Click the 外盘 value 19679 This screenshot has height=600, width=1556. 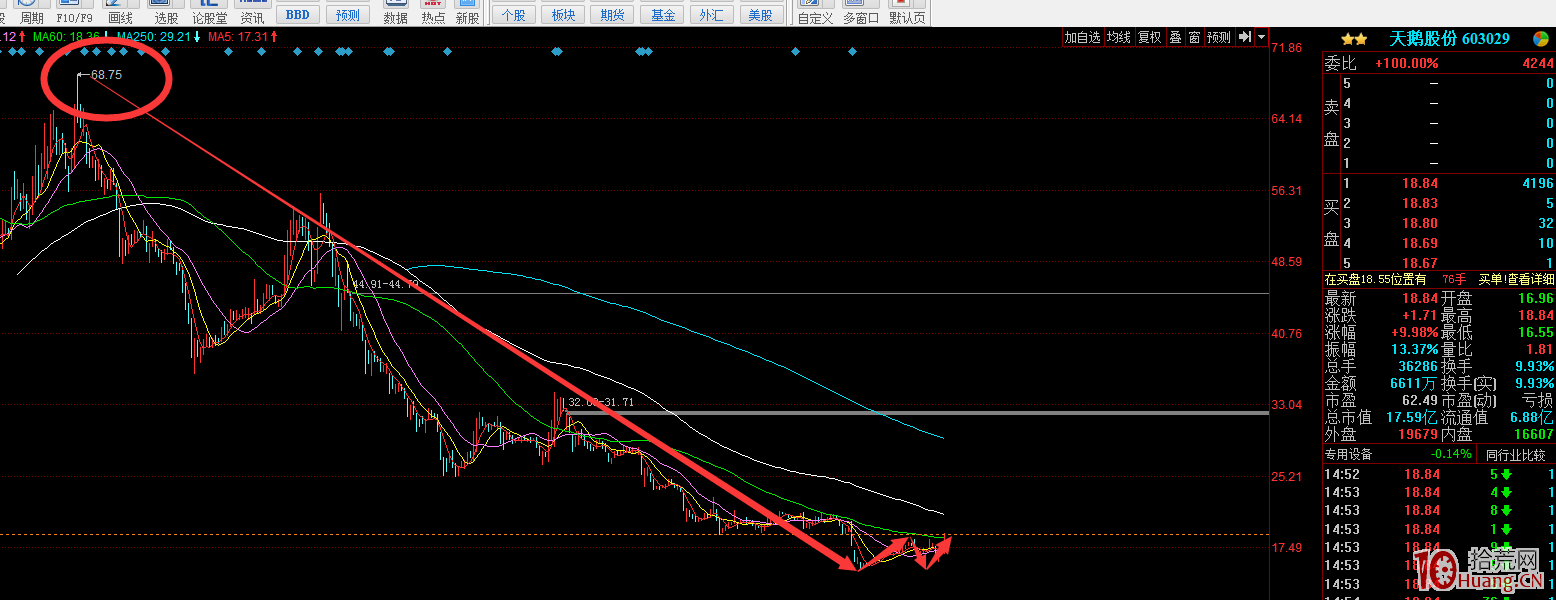pos(1418,435)
